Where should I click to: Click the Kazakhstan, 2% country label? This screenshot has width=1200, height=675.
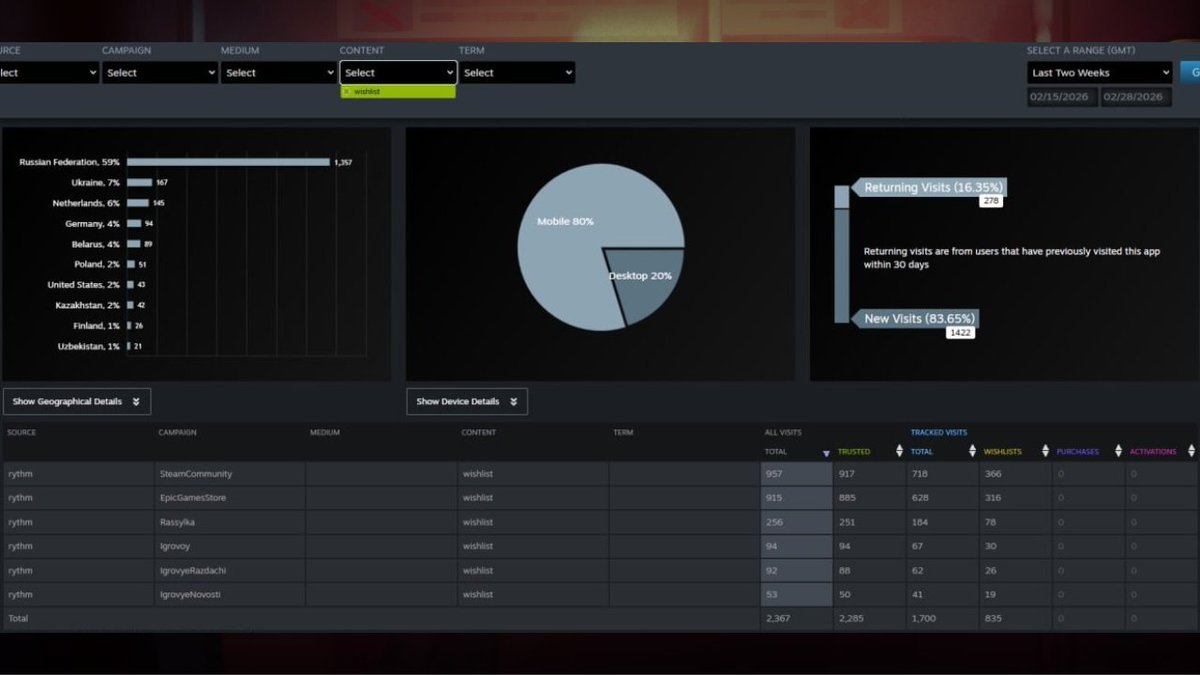(x=88, y=305)
